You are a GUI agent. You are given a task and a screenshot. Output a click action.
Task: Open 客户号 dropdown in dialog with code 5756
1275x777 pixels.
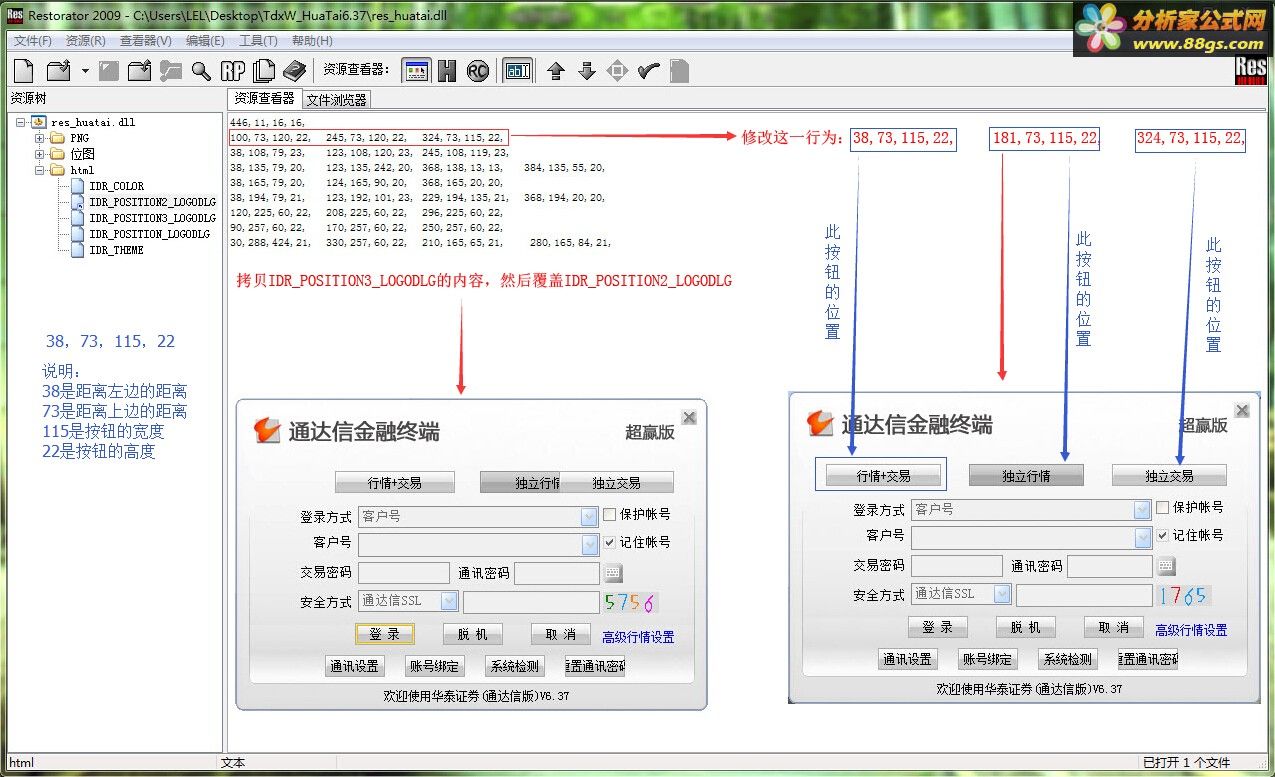coord(590,545)
